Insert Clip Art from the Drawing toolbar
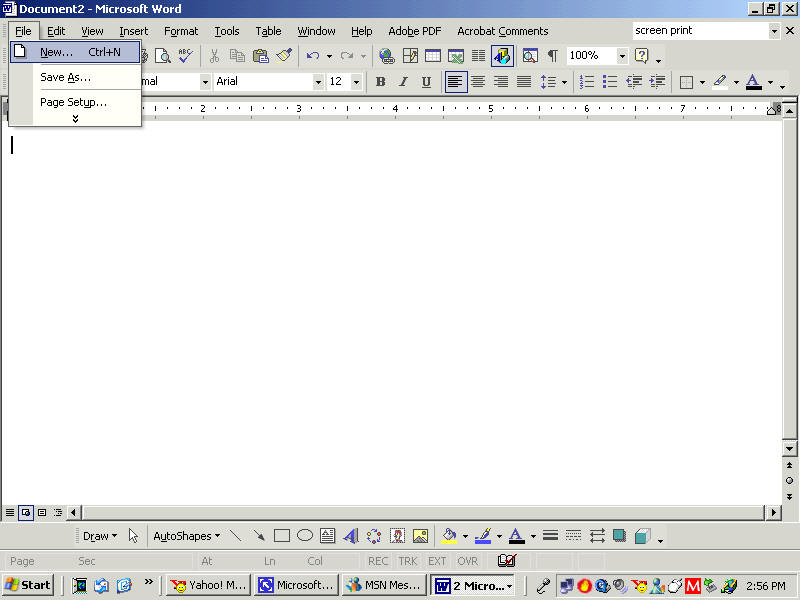This screenshot has width=800, height=600. click(397, 536)
